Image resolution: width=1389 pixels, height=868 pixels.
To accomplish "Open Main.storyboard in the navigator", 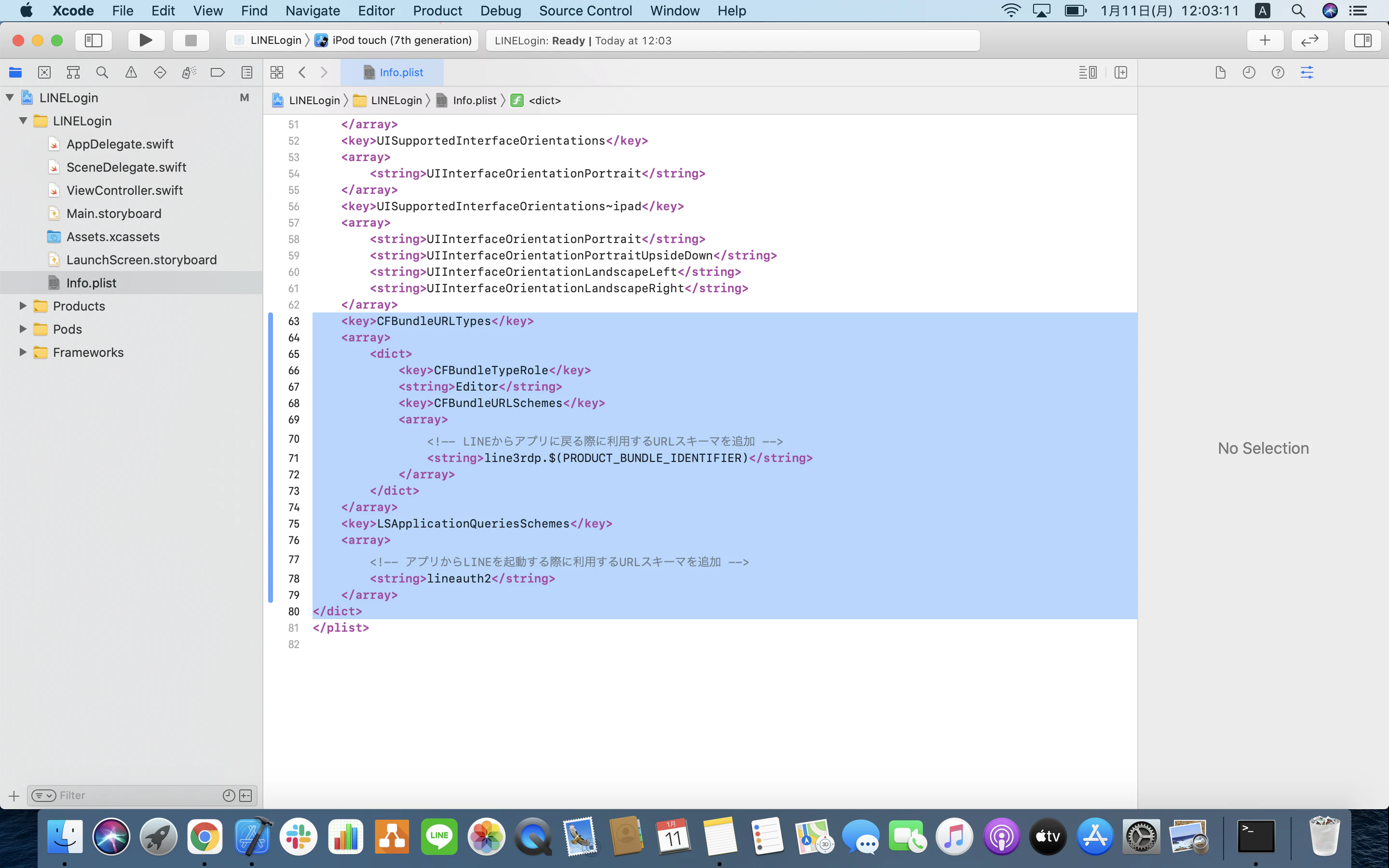I will coord(114,214).
